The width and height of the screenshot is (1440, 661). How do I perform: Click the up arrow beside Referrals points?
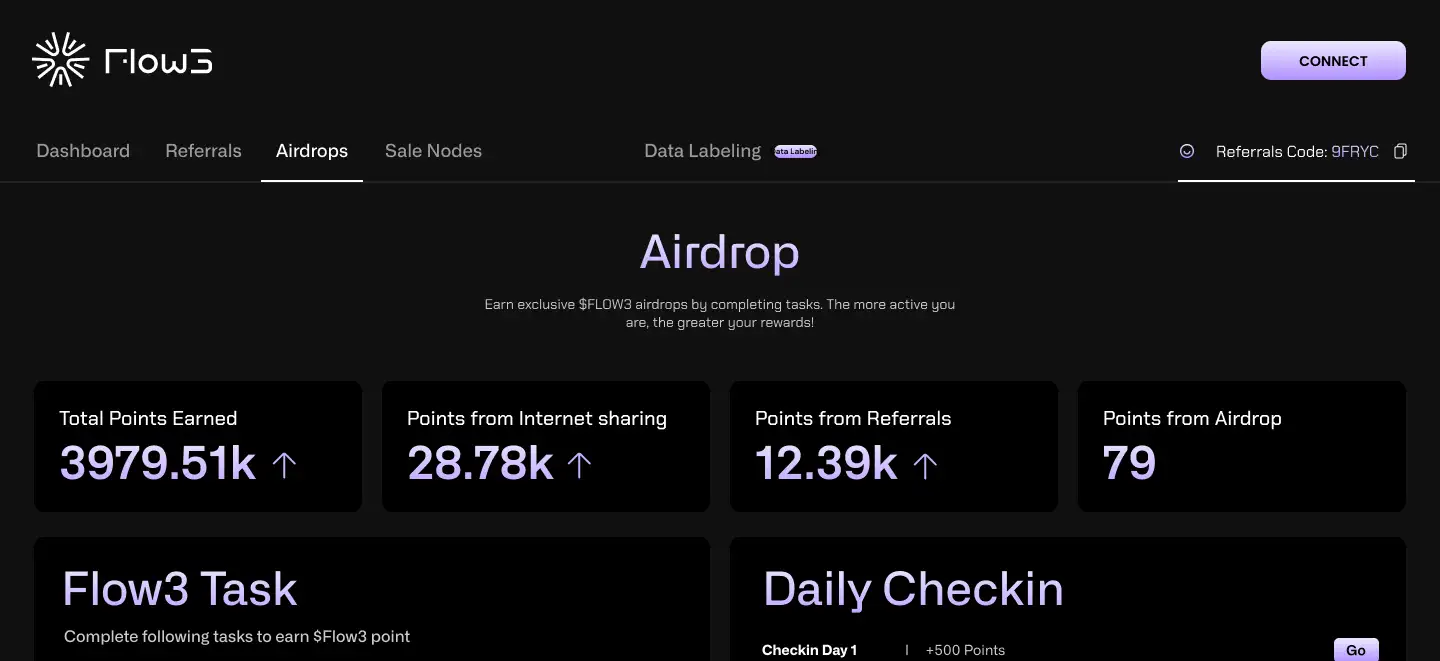[x=925, y=464]
